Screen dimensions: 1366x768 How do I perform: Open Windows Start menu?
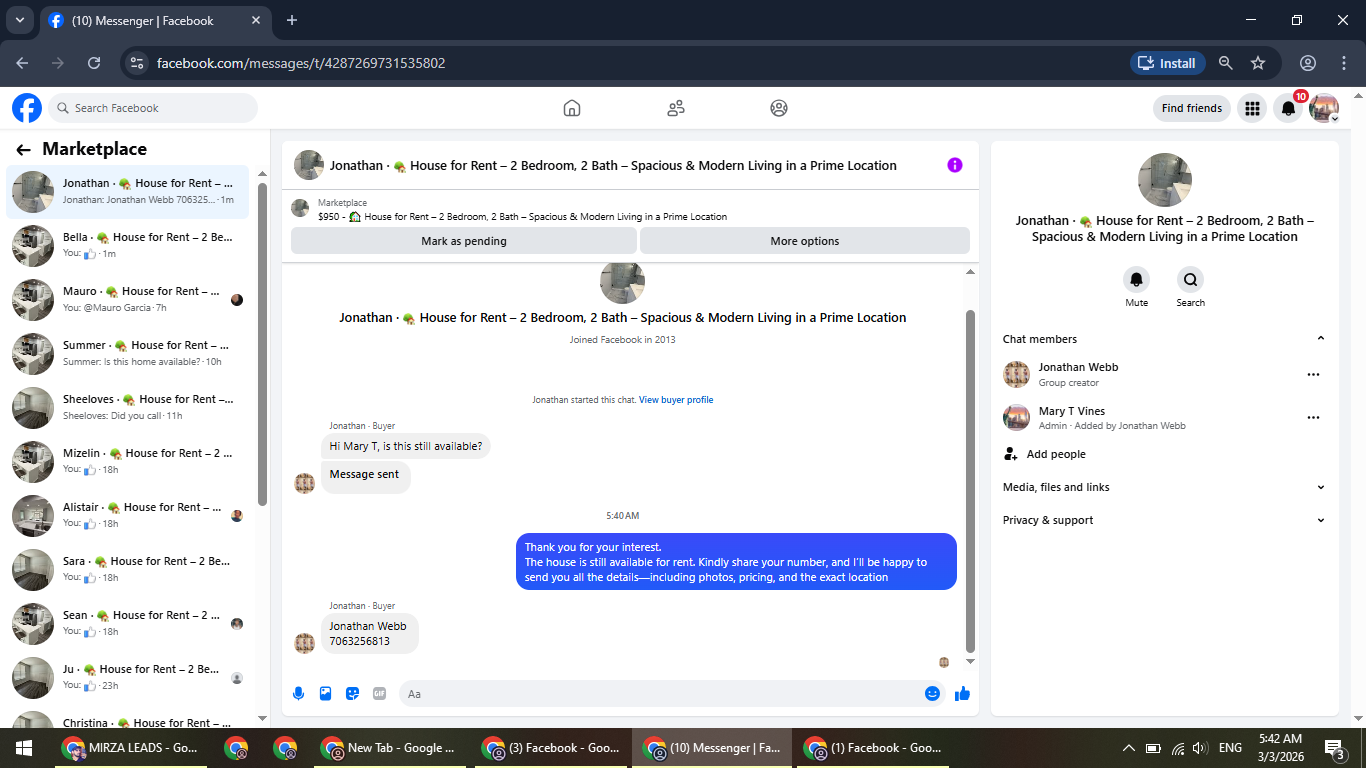pyautogui.click(x=24, y=748)
